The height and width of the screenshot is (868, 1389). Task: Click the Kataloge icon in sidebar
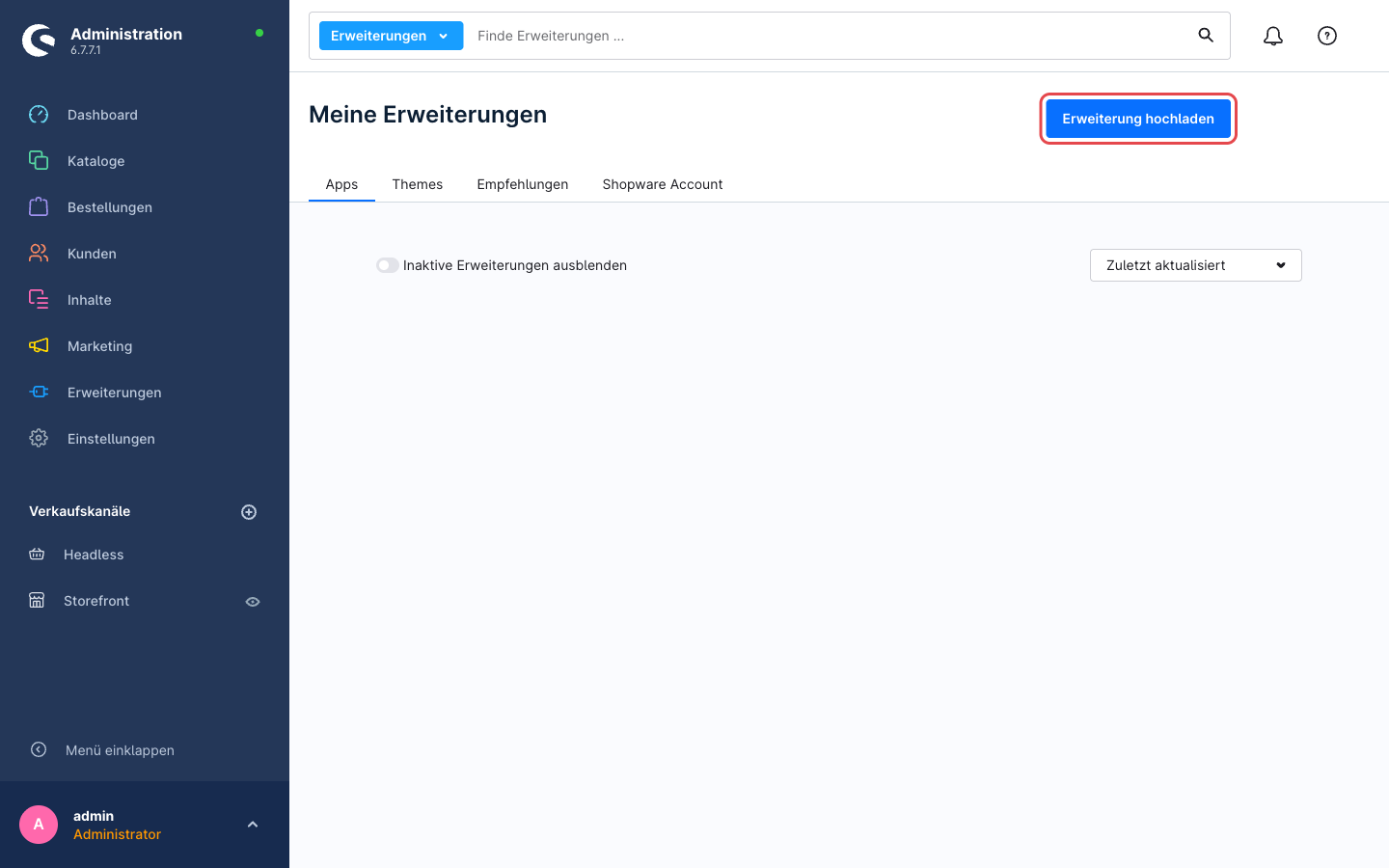click(x=39, y=160)
